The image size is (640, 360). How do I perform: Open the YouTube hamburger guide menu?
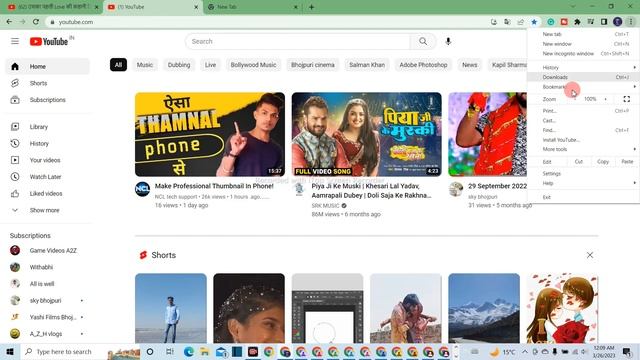pos(15,41)
